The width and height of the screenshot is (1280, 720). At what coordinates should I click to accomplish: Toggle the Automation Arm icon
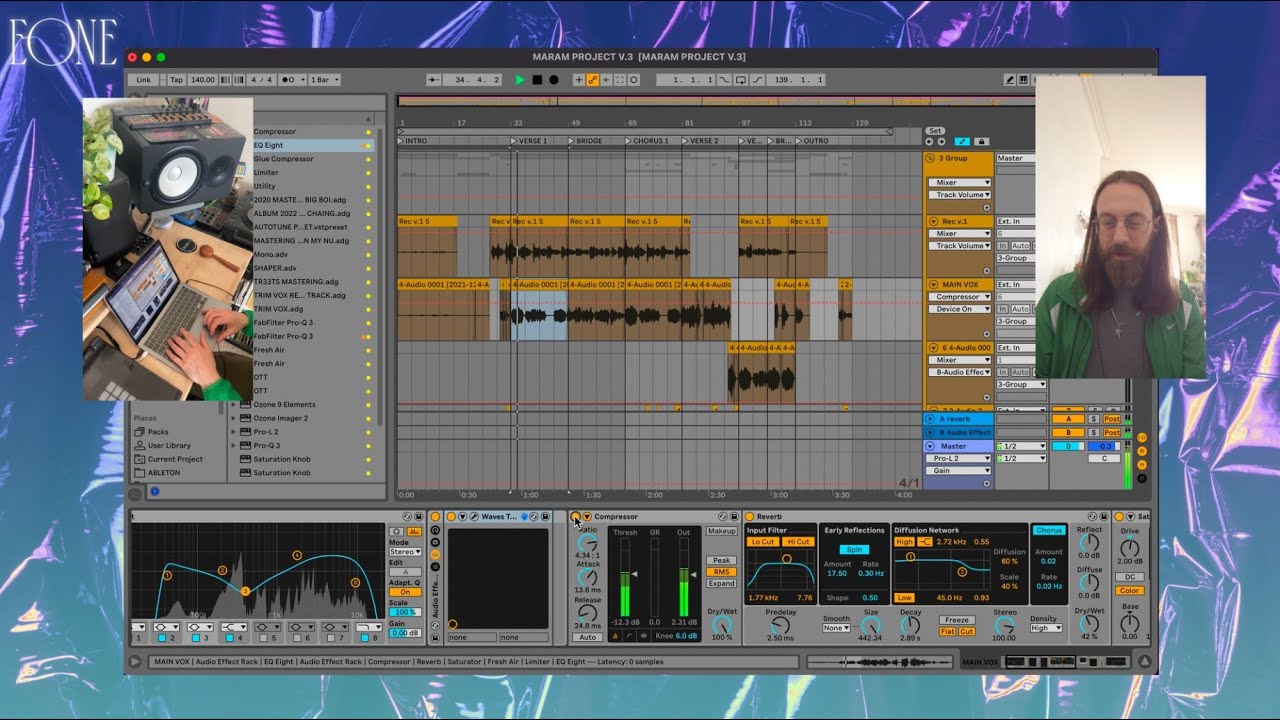(592, 80)
